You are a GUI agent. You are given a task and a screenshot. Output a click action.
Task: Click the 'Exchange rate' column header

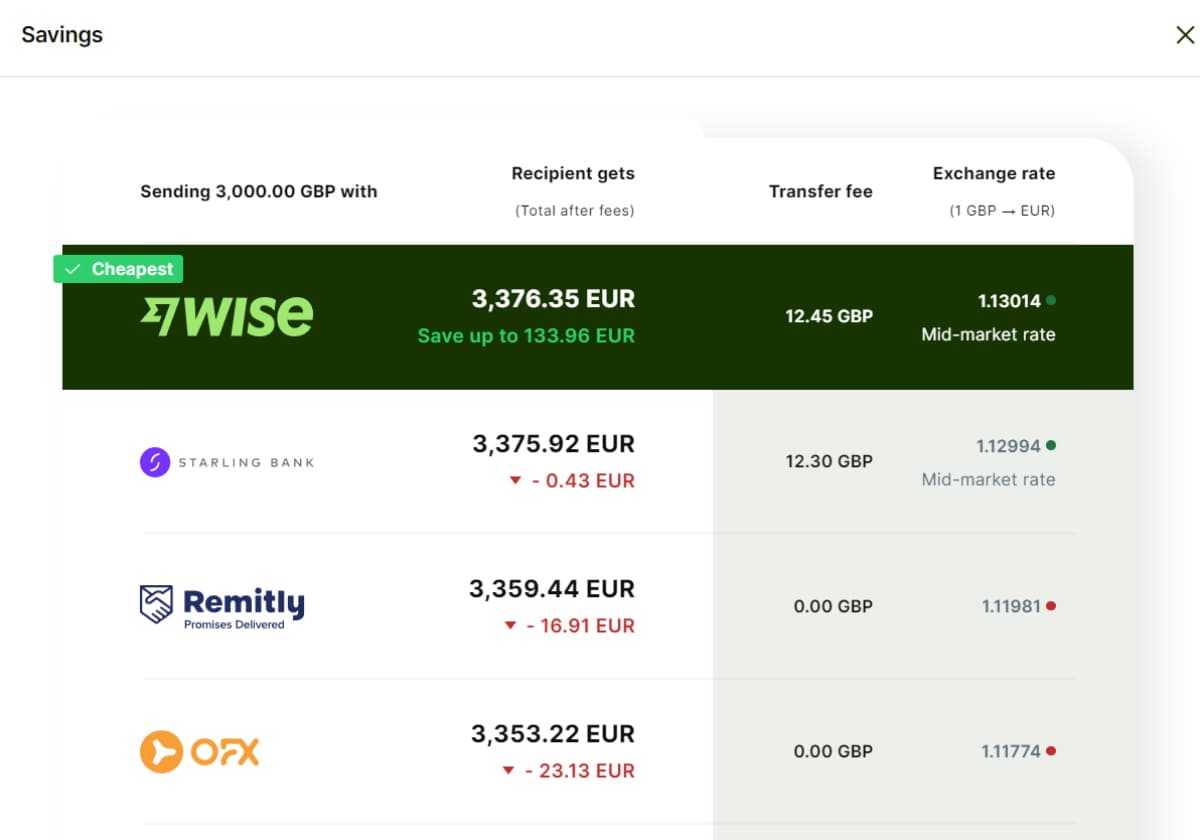994,173
